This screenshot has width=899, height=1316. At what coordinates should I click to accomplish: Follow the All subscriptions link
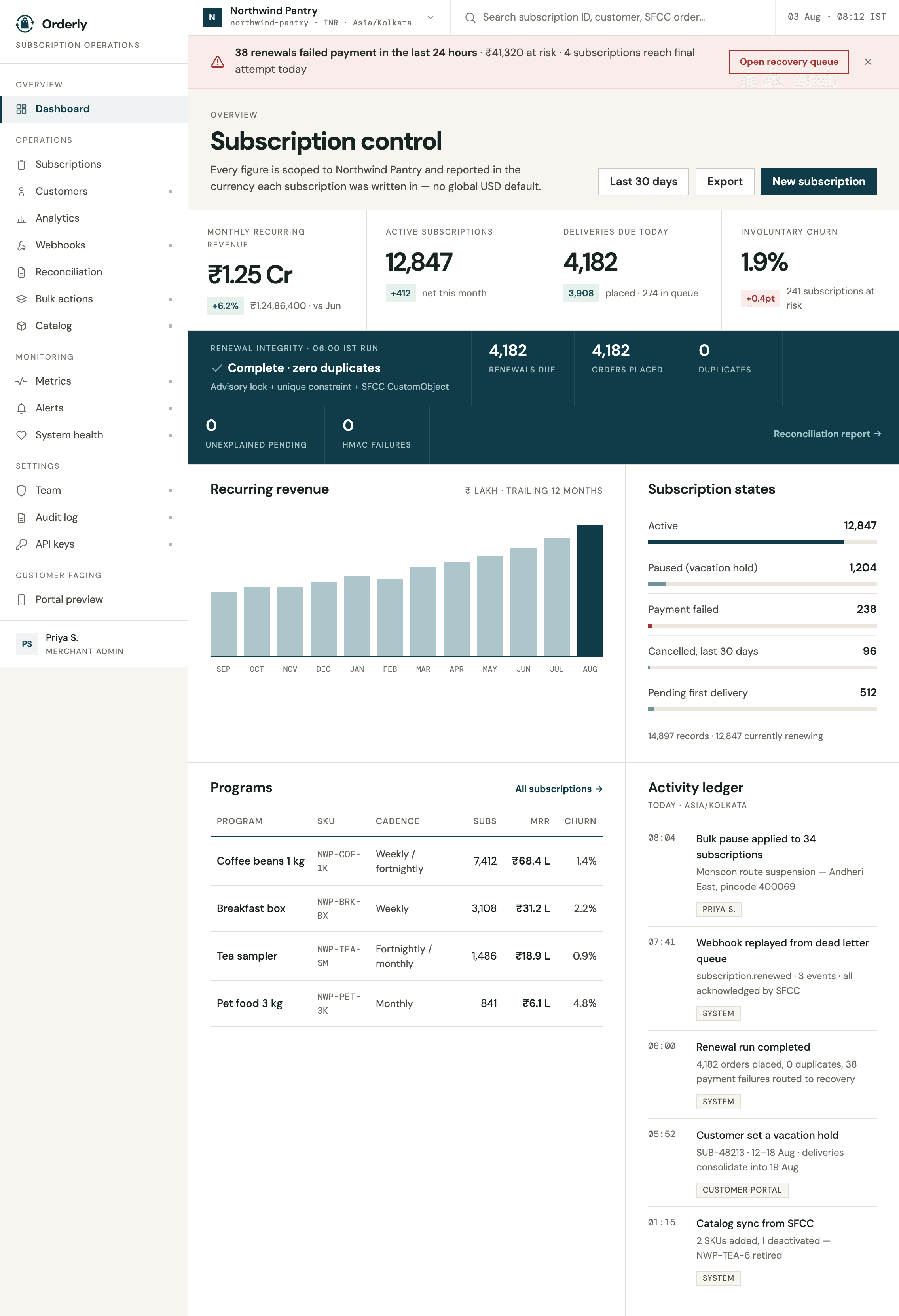[559, 789]
